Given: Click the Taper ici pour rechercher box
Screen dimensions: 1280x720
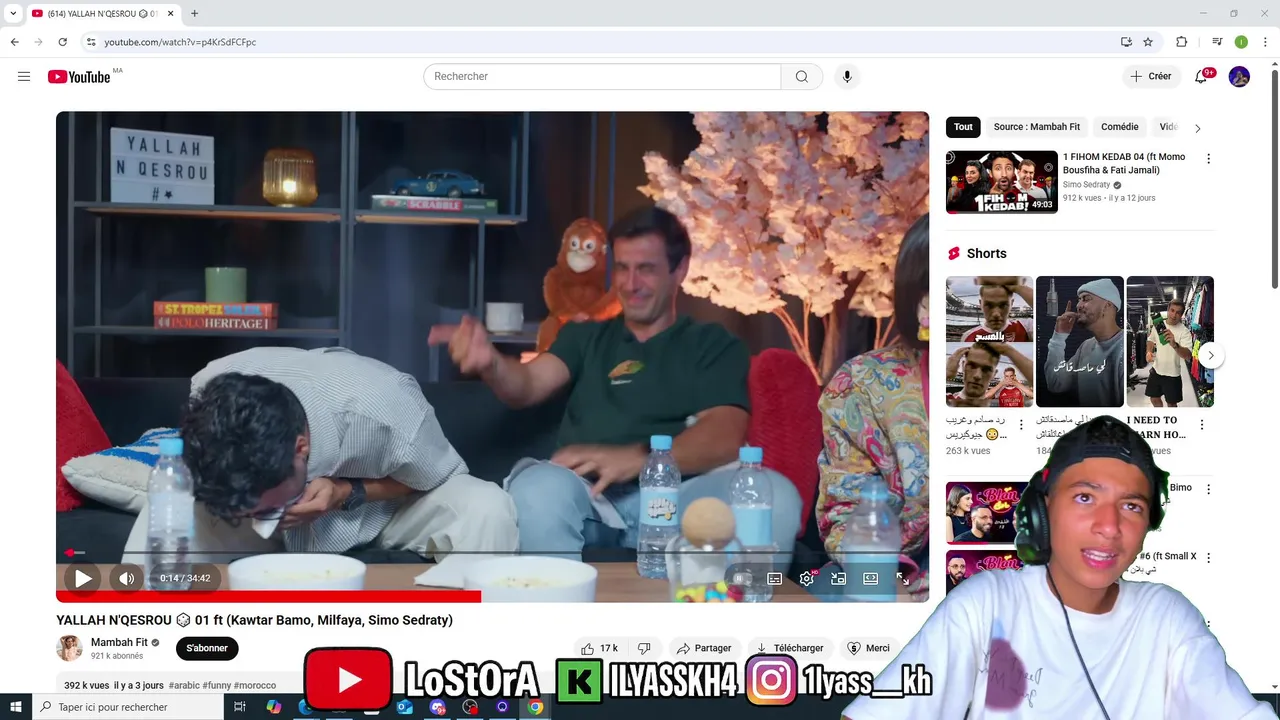Looking at the screenshot, I should [x=128, y=707].
